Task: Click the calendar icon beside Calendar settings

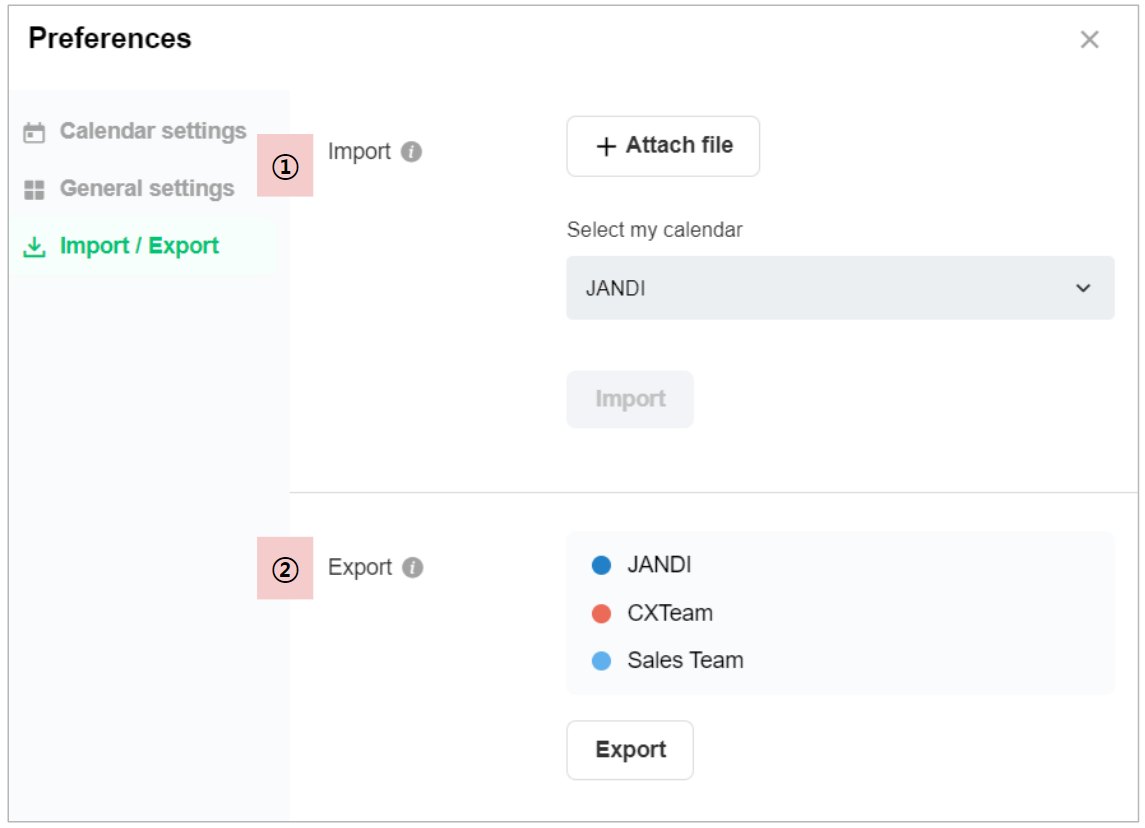Action: [35, 132]
